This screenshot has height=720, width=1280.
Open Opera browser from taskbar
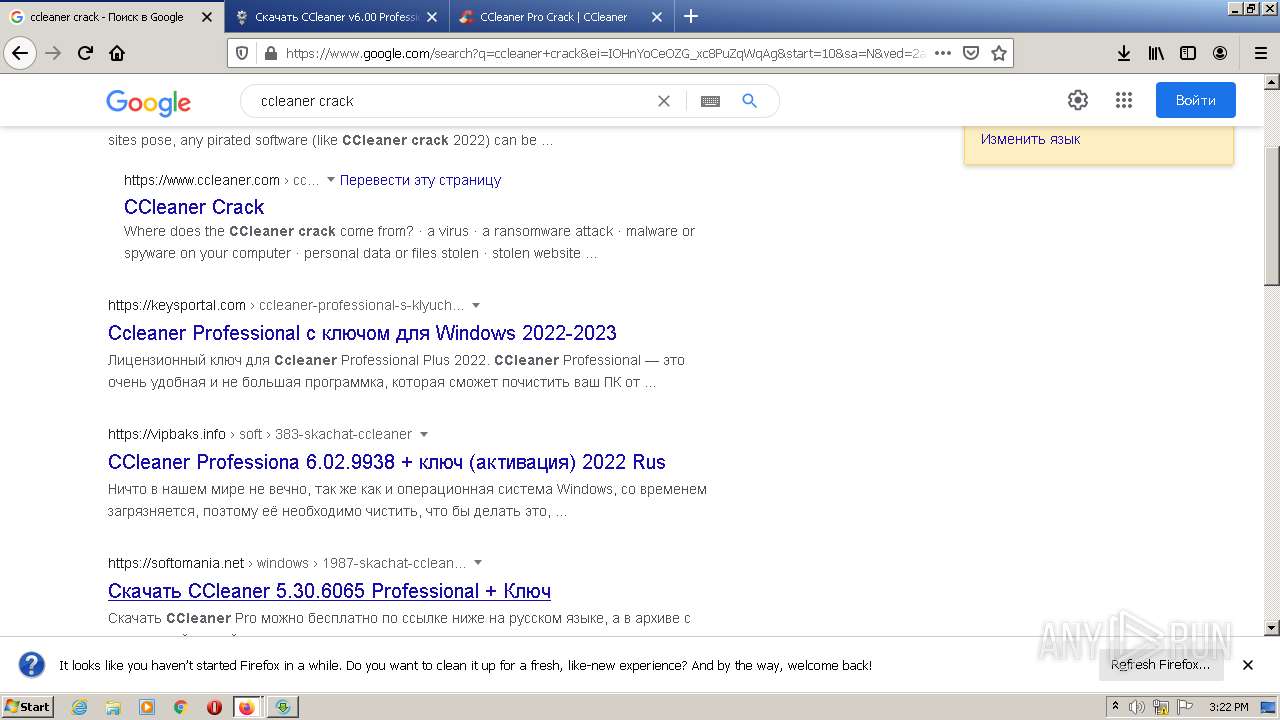click(214, 707)
